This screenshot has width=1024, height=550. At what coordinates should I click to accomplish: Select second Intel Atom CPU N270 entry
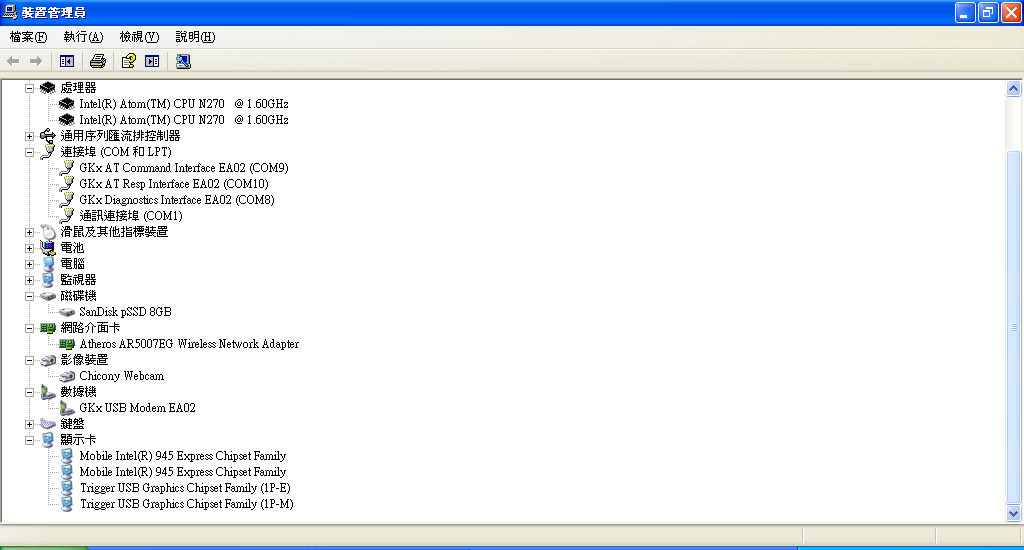(184, 120)
